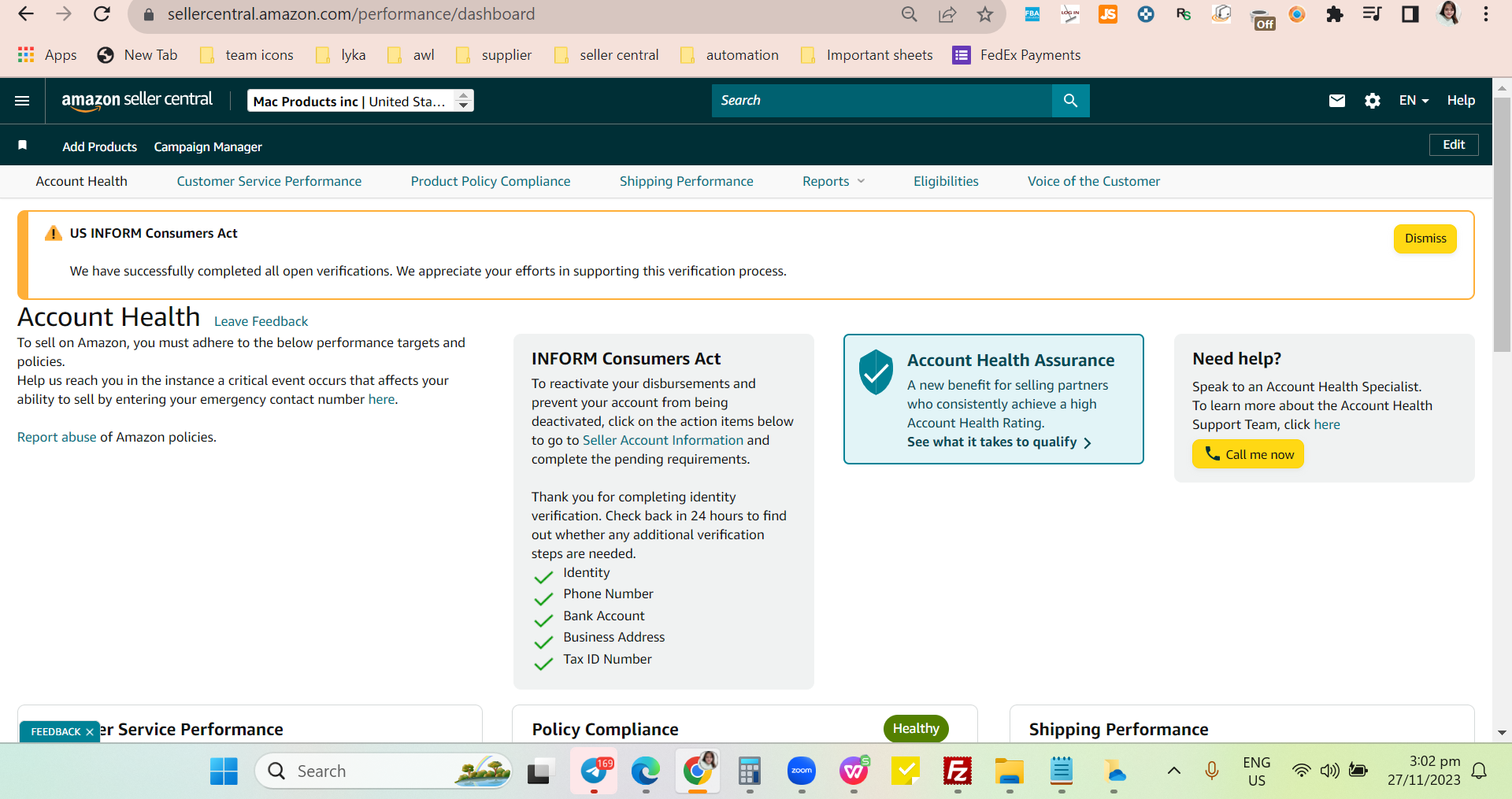Click the microphone tray icon

tap(1212, 771)
